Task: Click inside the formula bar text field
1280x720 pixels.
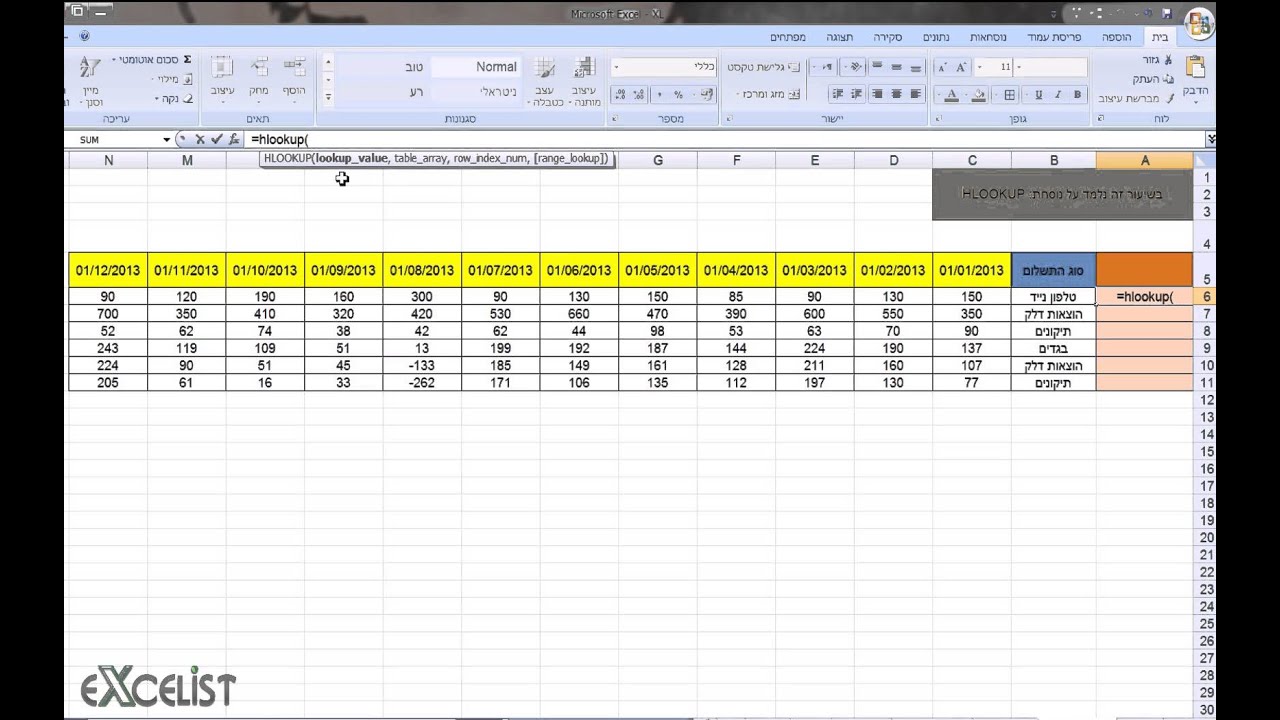Action: [725, 140]
